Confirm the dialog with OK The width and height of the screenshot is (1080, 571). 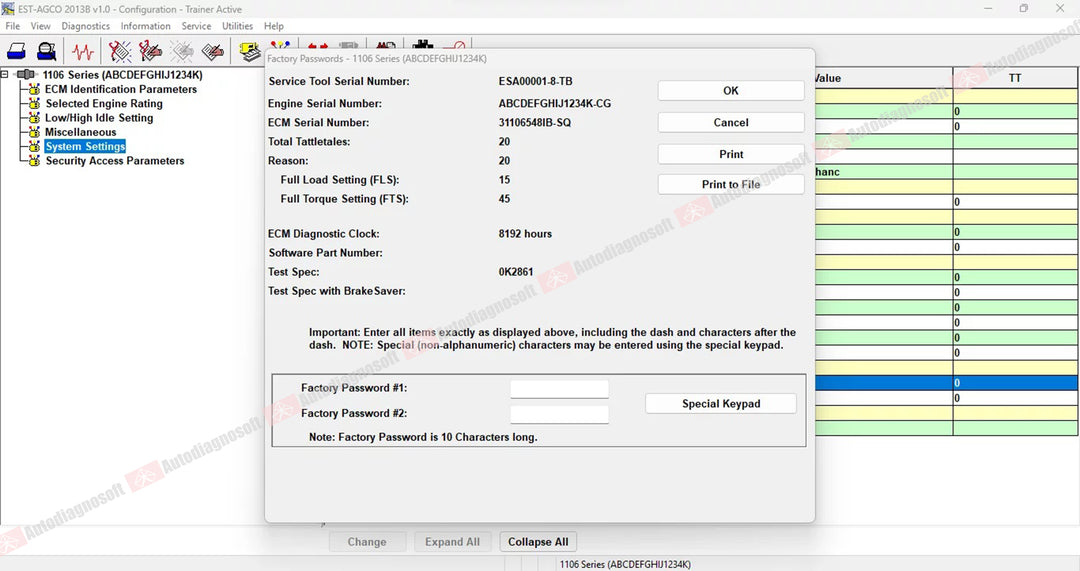731,91
